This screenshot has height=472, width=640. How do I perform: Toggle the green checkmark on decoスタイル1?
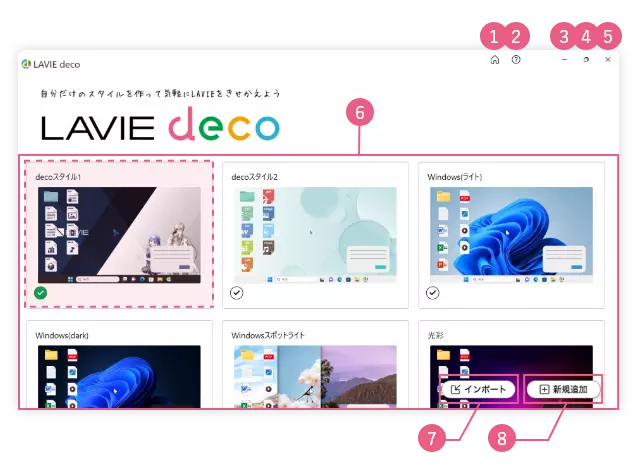[x=40, y=293]
